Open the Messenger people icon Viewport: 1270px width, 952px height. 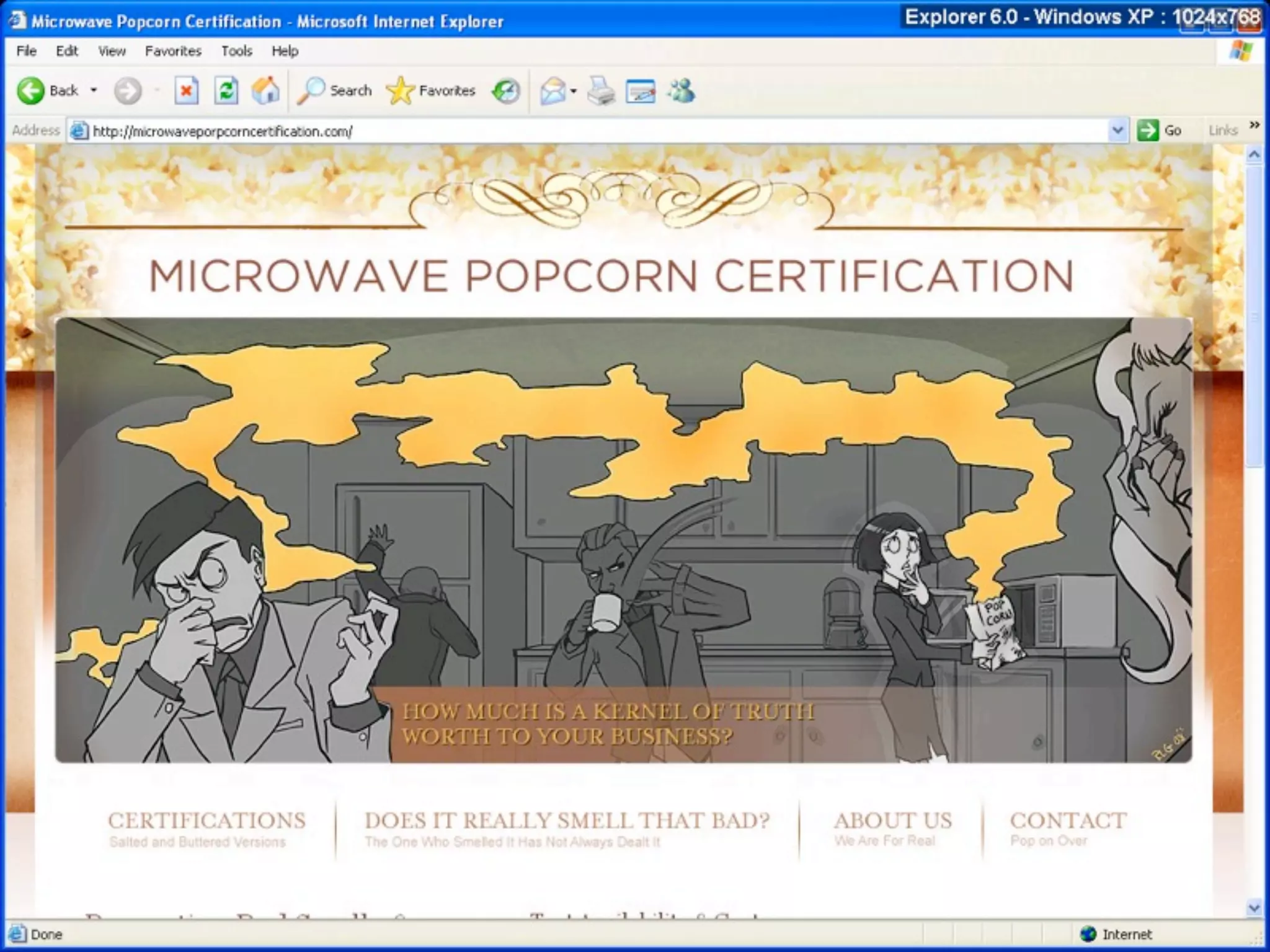point(681,91)
